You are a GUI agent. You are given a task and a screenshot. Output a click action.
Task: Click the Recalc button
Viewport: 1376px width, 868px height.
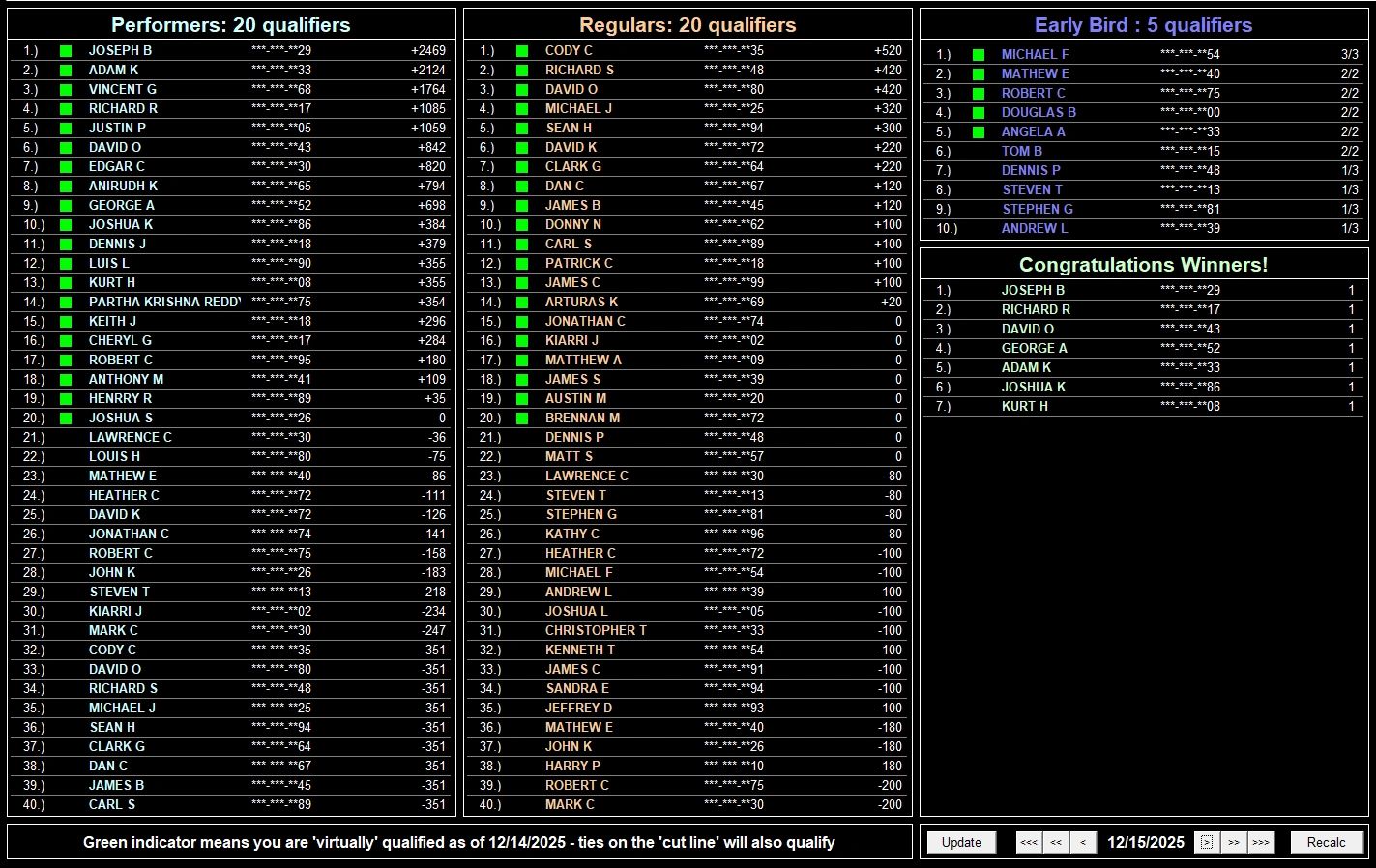pyautogui.click(x=1326, y=842)
